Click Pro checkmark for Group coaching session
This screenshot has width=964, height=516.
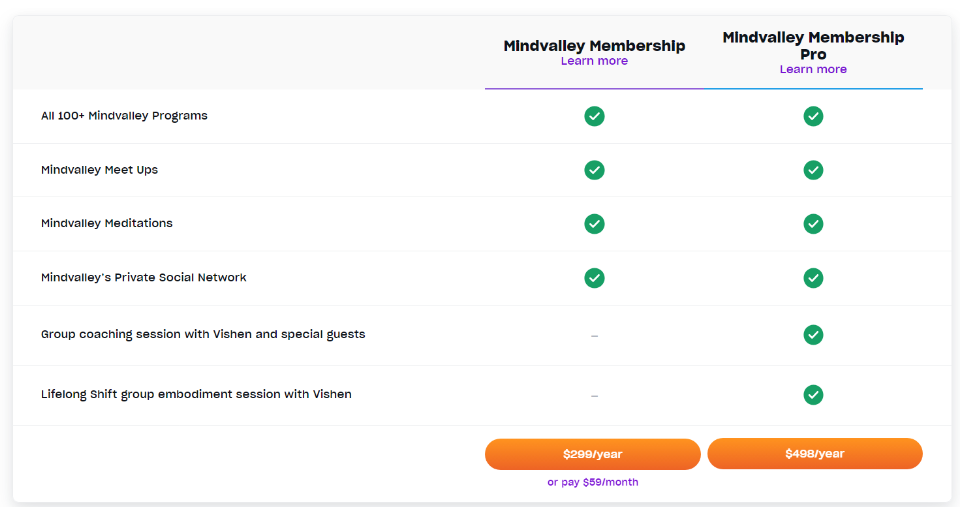(x=813, y=335)
